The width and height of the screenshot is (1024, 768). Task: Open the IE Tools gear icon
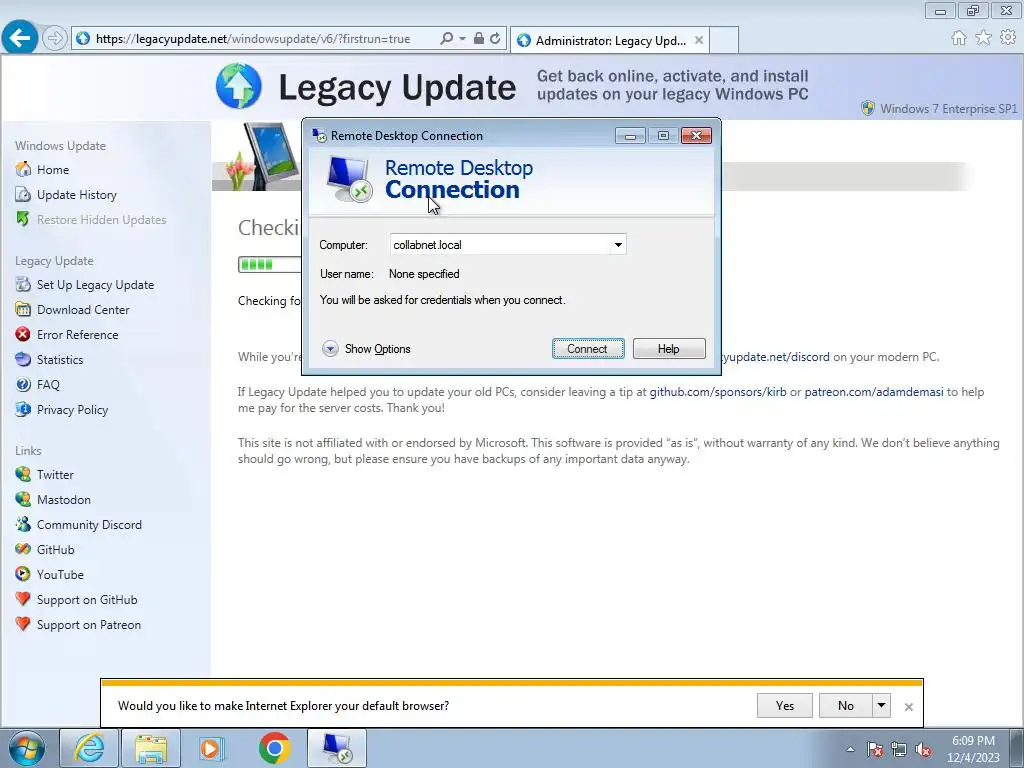(1008, 38)
